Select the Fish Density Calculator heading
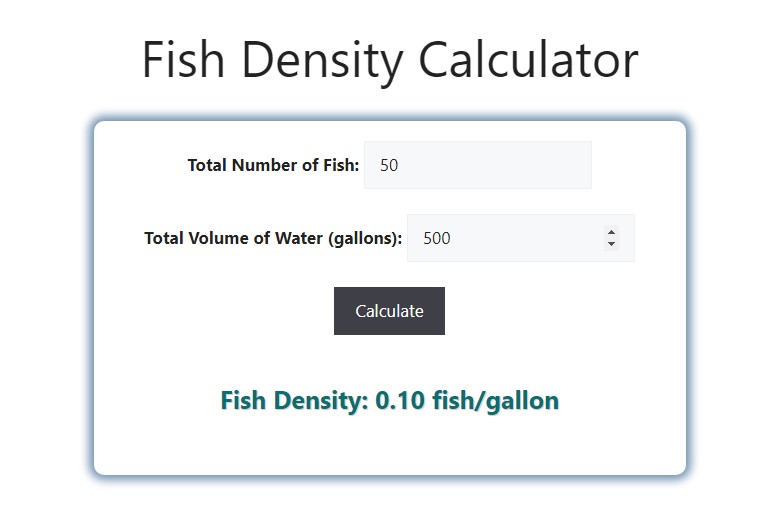The height and width of the screenshot is (516, 765). pyautogui.click(x=390, y=60)
